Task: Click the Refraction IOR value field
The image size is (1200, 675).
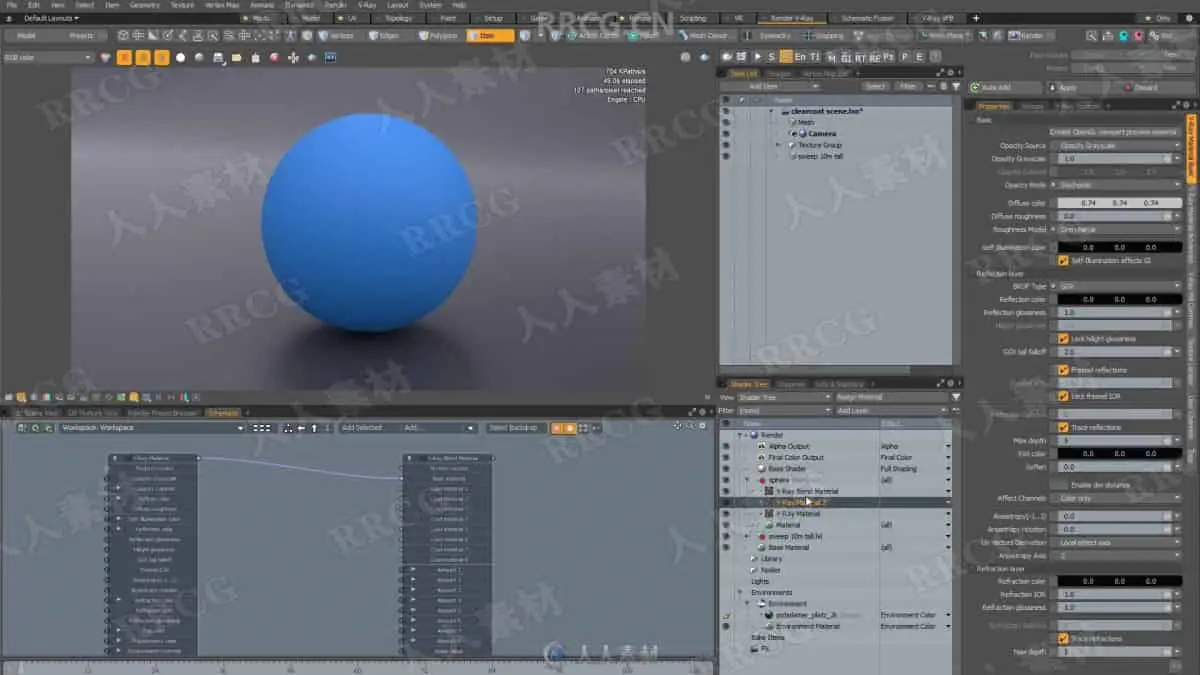Action: coord(1115,594)
